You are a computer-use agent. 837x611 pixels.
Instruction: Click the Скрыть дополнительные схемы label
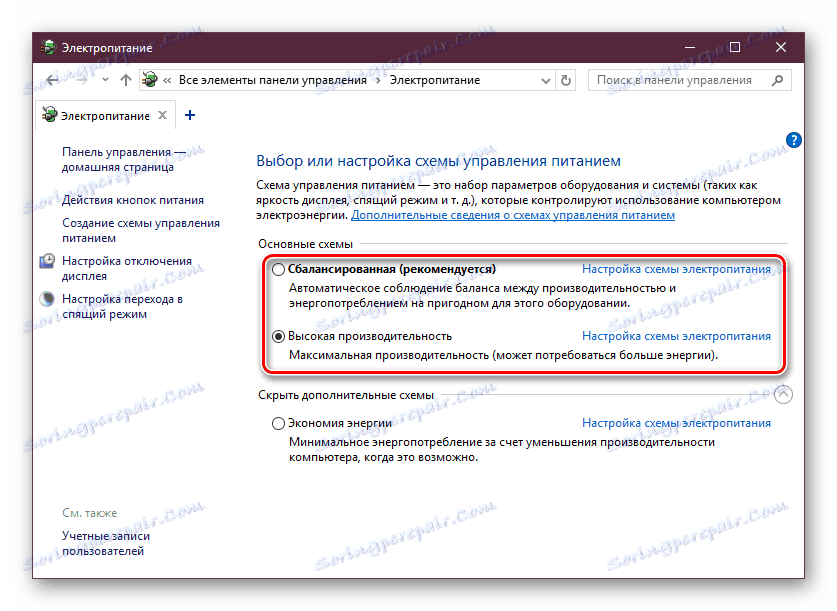[x=346, y=395]
